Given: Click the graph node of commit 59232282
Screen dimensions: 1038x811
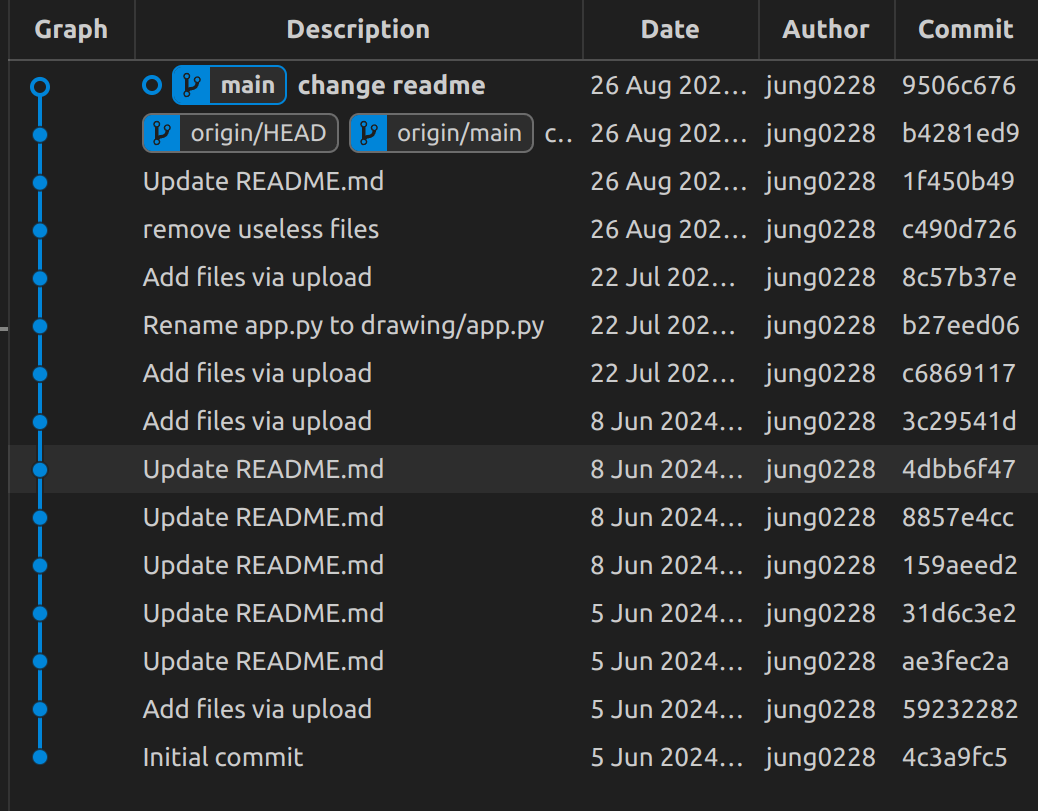Looking at the screenshot, I should point(40,709).
